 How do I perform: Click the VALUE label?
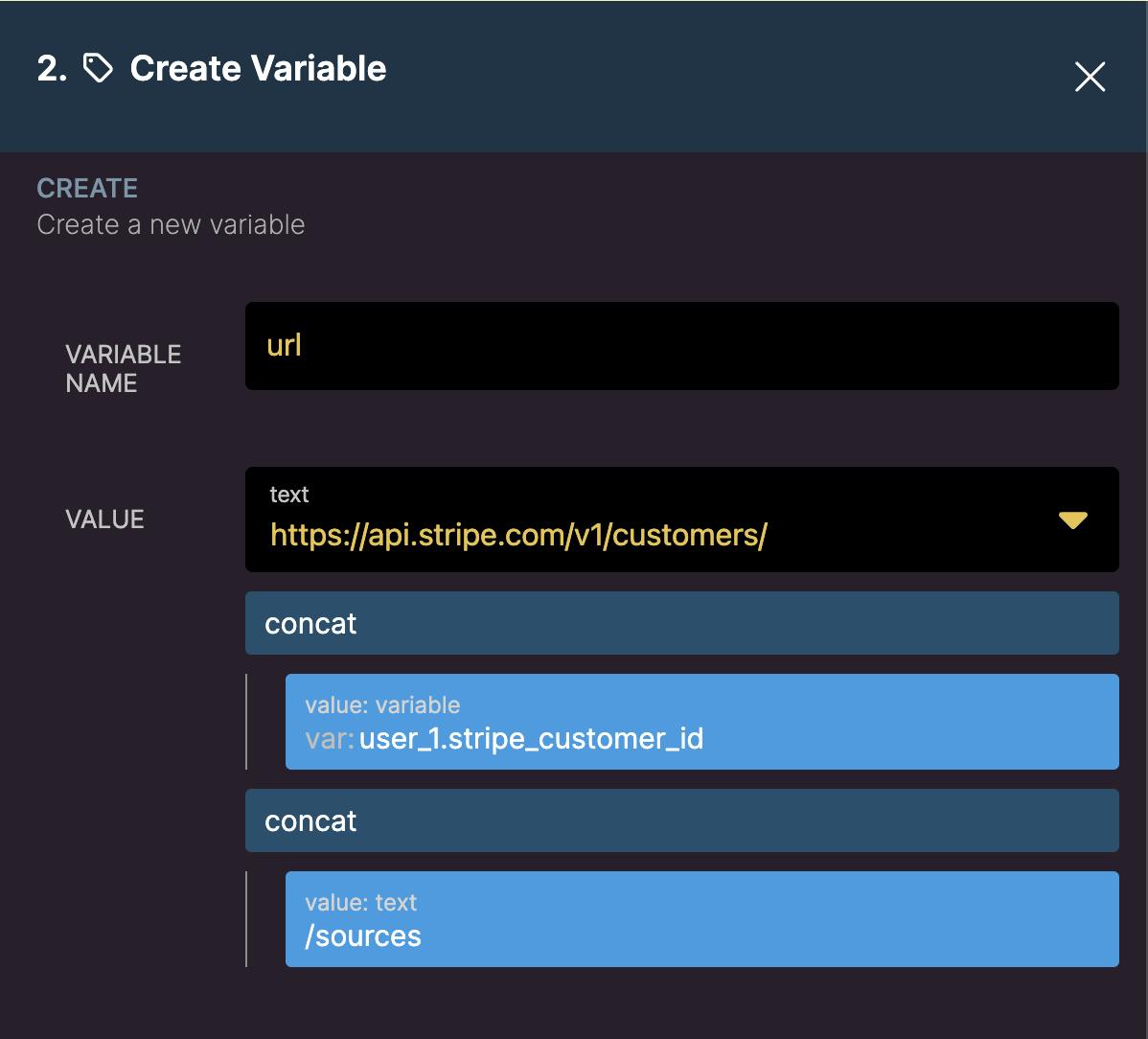[x=104, y=519]
